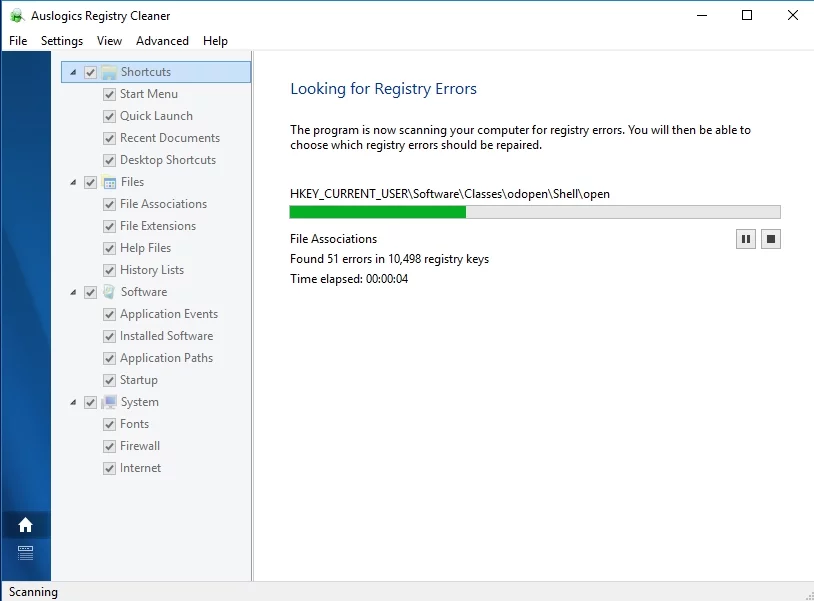
Task: Disable the Desktop Shortcuts checkbox
Action: coord(109,160)
